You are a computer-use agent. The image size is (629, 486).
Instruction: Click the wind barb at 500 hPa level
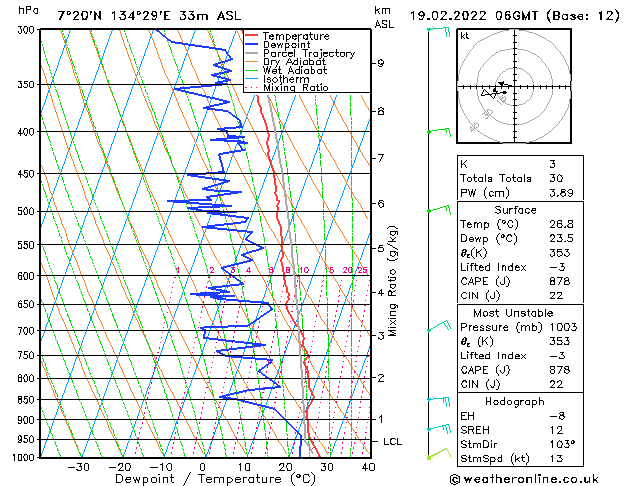click(x=439, y=210)
